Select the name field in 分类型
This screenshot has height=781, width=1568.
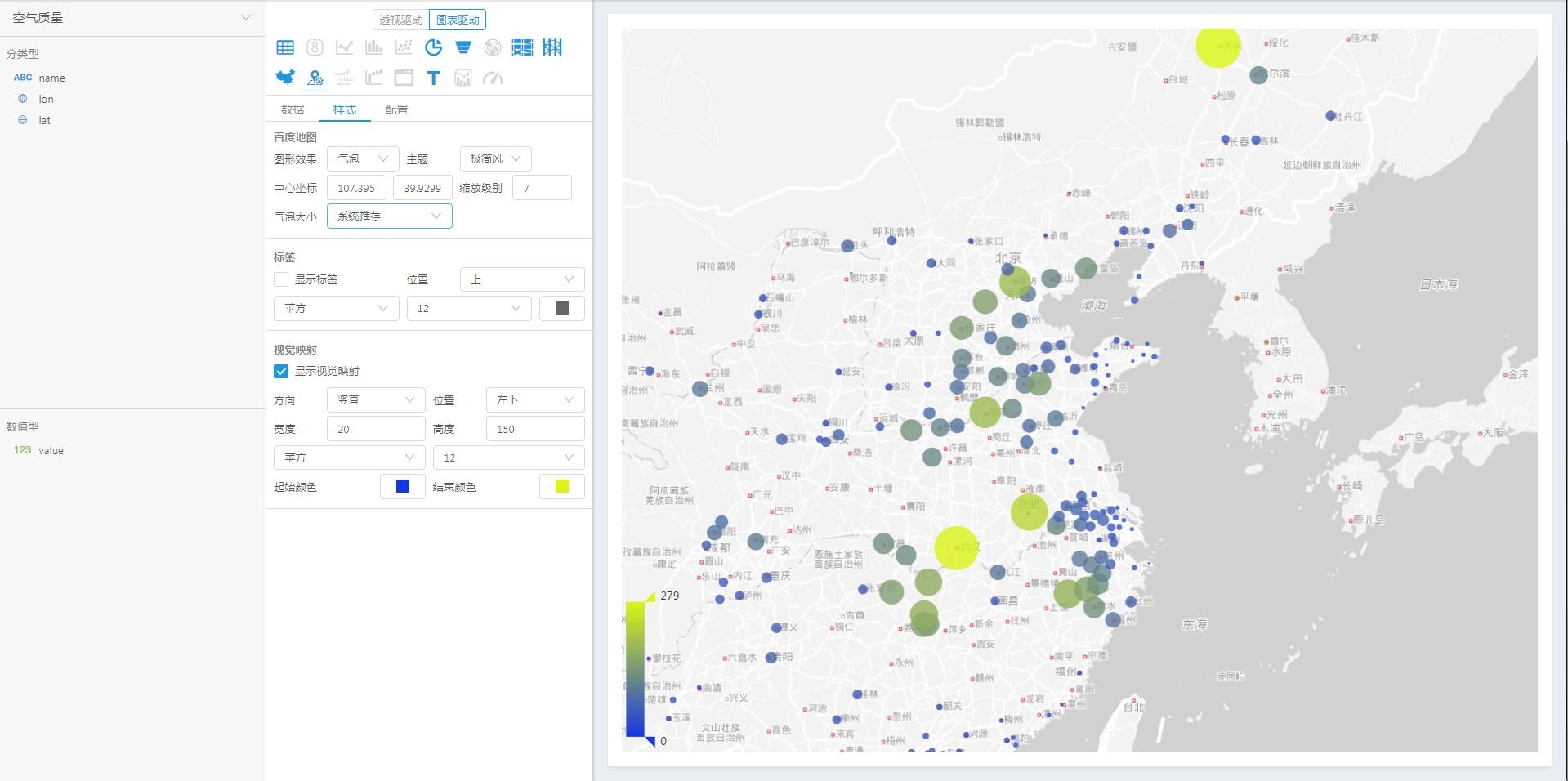coord(51,78)
